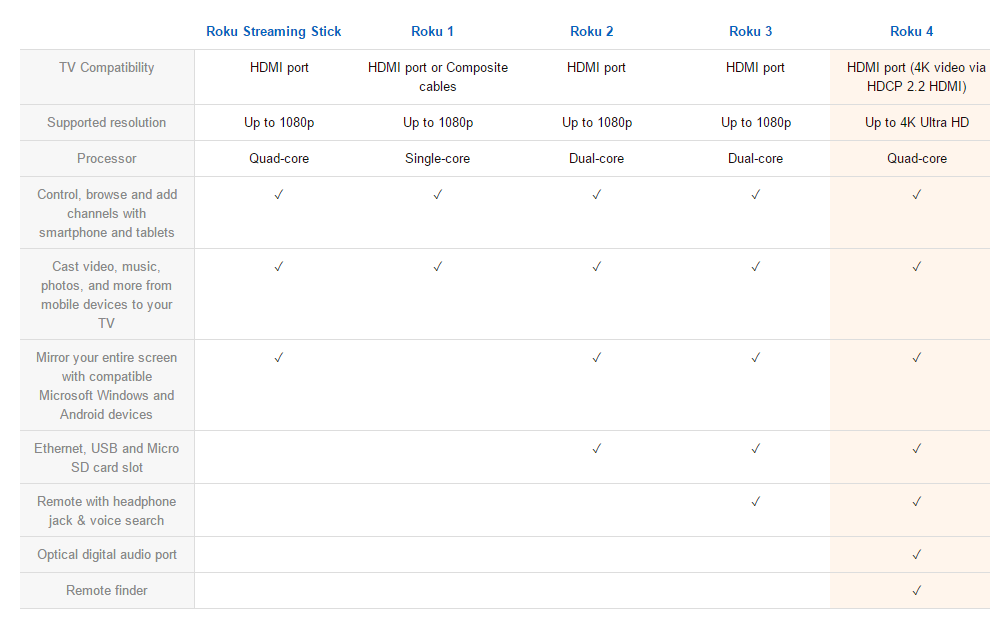The image size is (1002, 636).
Task: Select 'Dual-core' in the Roku 2 column
Action: pos(596,158)
